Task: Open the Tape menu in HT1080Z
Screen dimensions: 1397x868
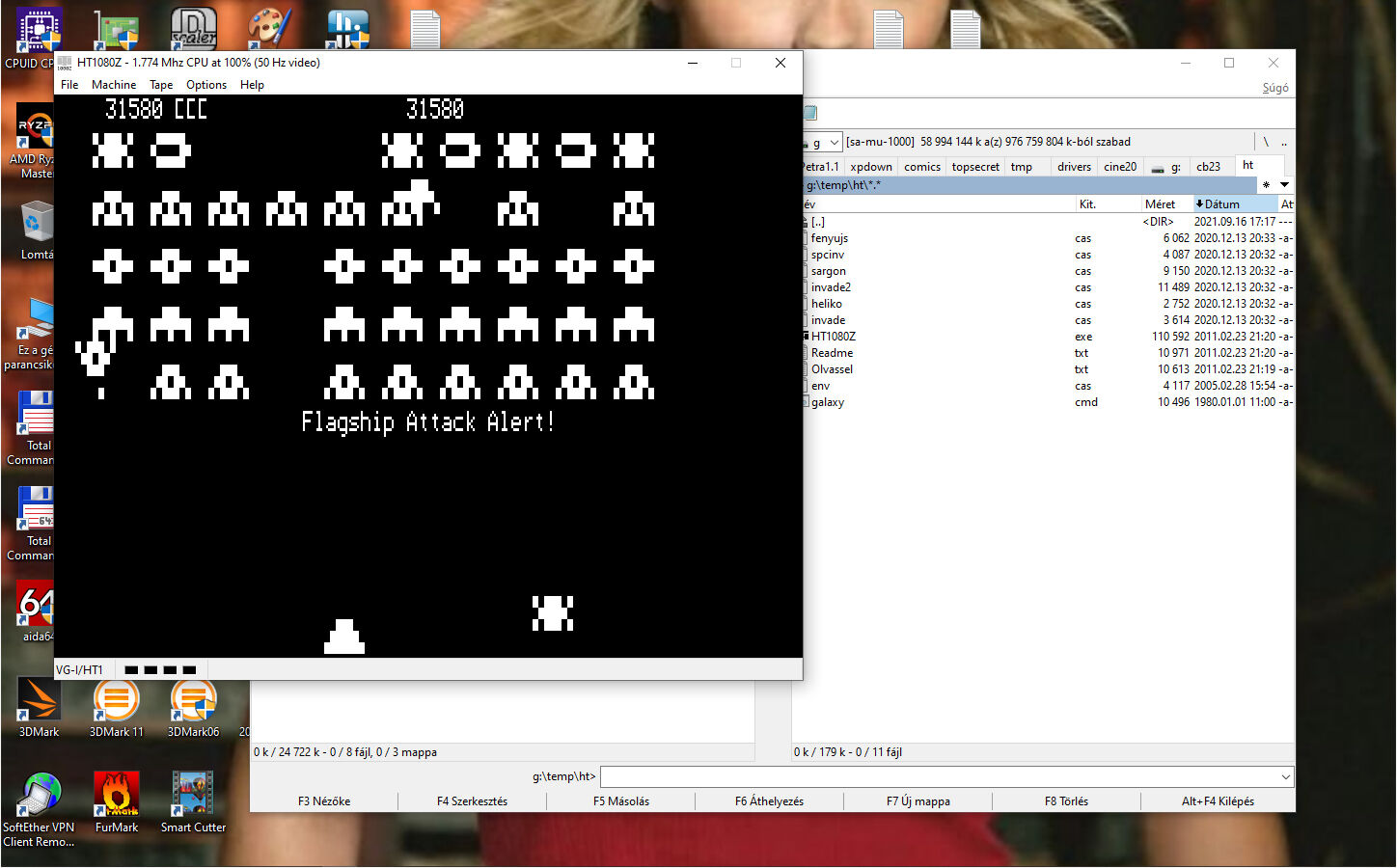Action: pyautogui.click(x=161, y=85)
